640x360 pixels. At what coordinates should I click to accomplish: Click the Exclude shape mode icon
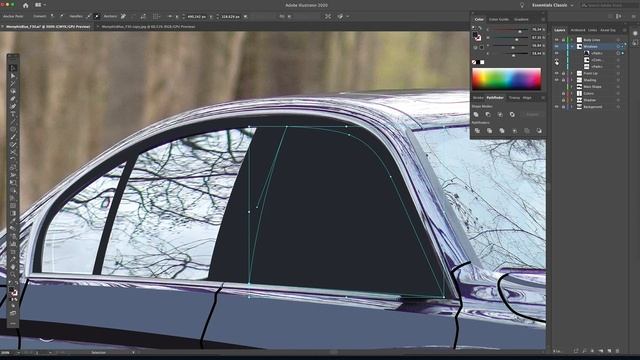[x=512, y=114]
